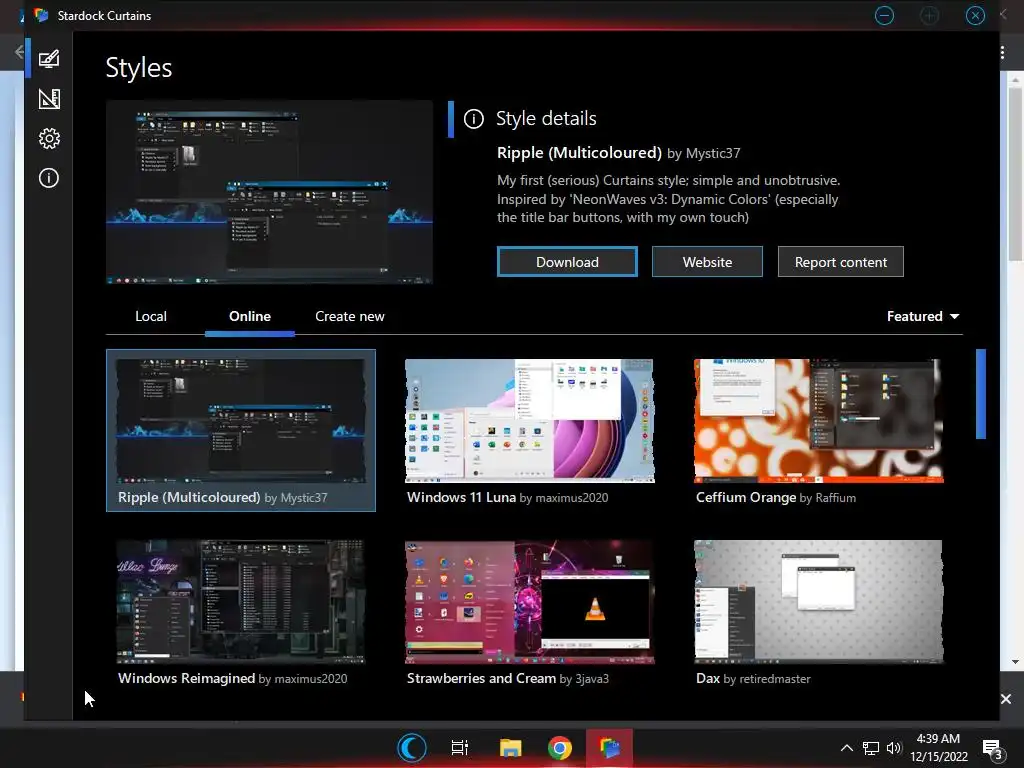1024x768 pixels.
Task: Open Task View on the taskbar
Action: [460, 748]
